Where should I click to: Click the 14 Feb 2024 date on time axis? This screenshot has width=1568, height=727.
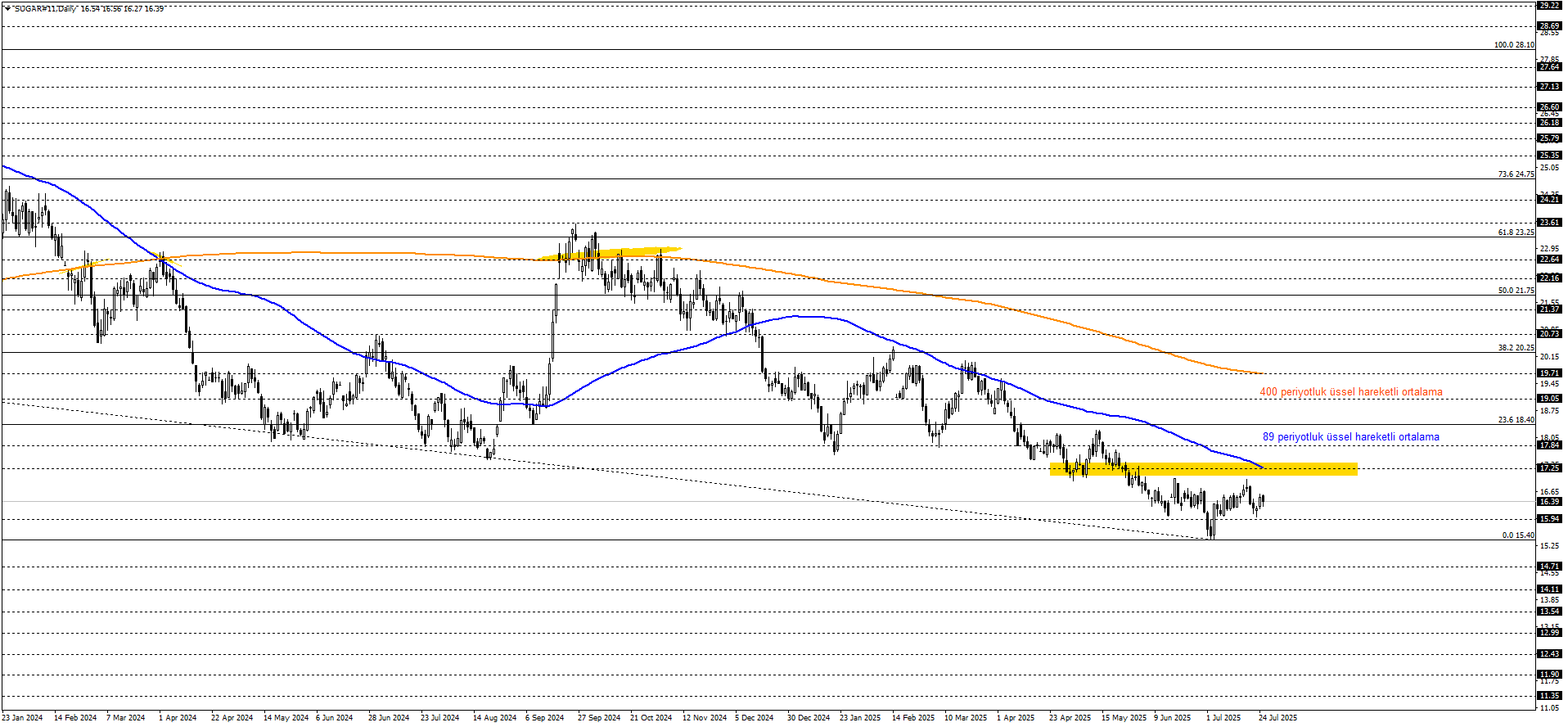click(75, 718)
